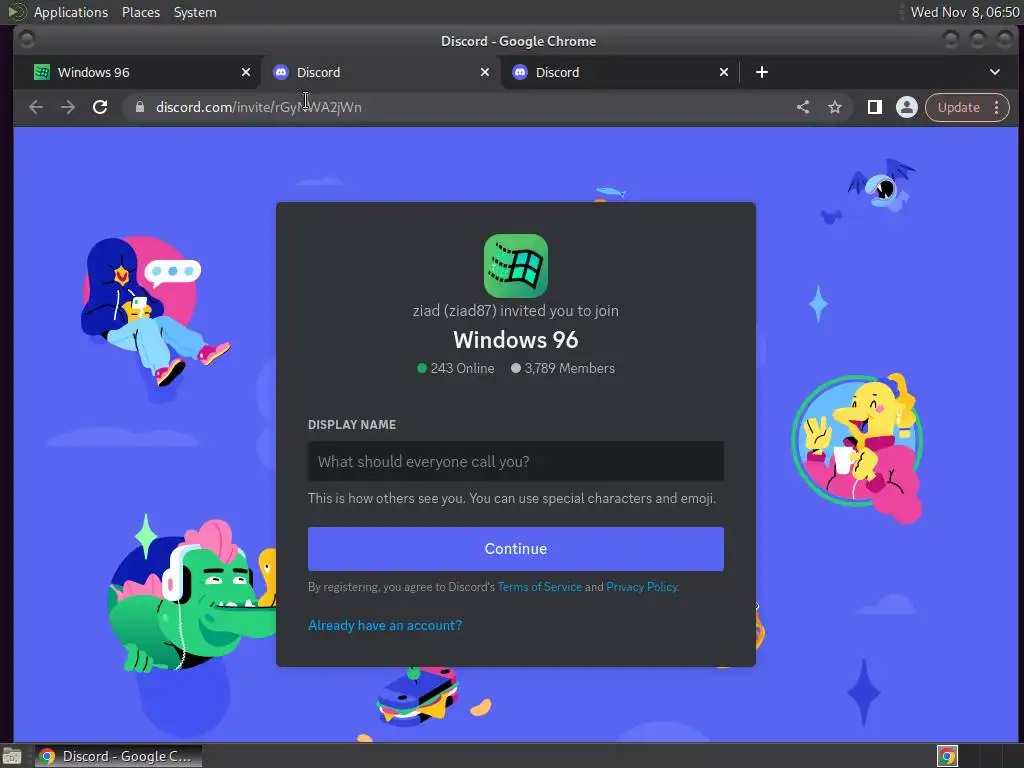1024x768 pixels.
Task: Click the Continue button
Action: [x=516, y=549]
